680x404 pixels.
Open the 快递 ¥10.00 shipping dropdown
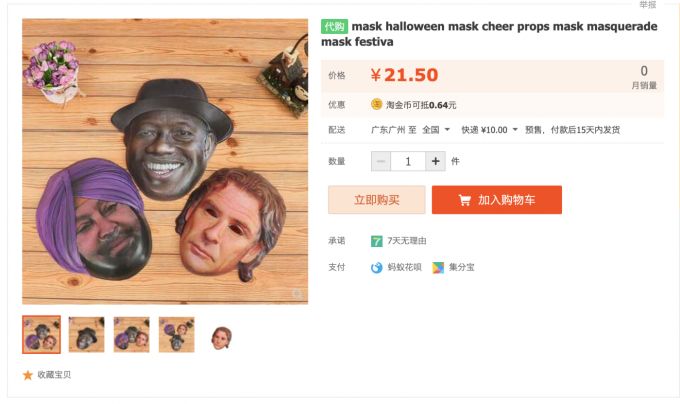pos(490,130)
